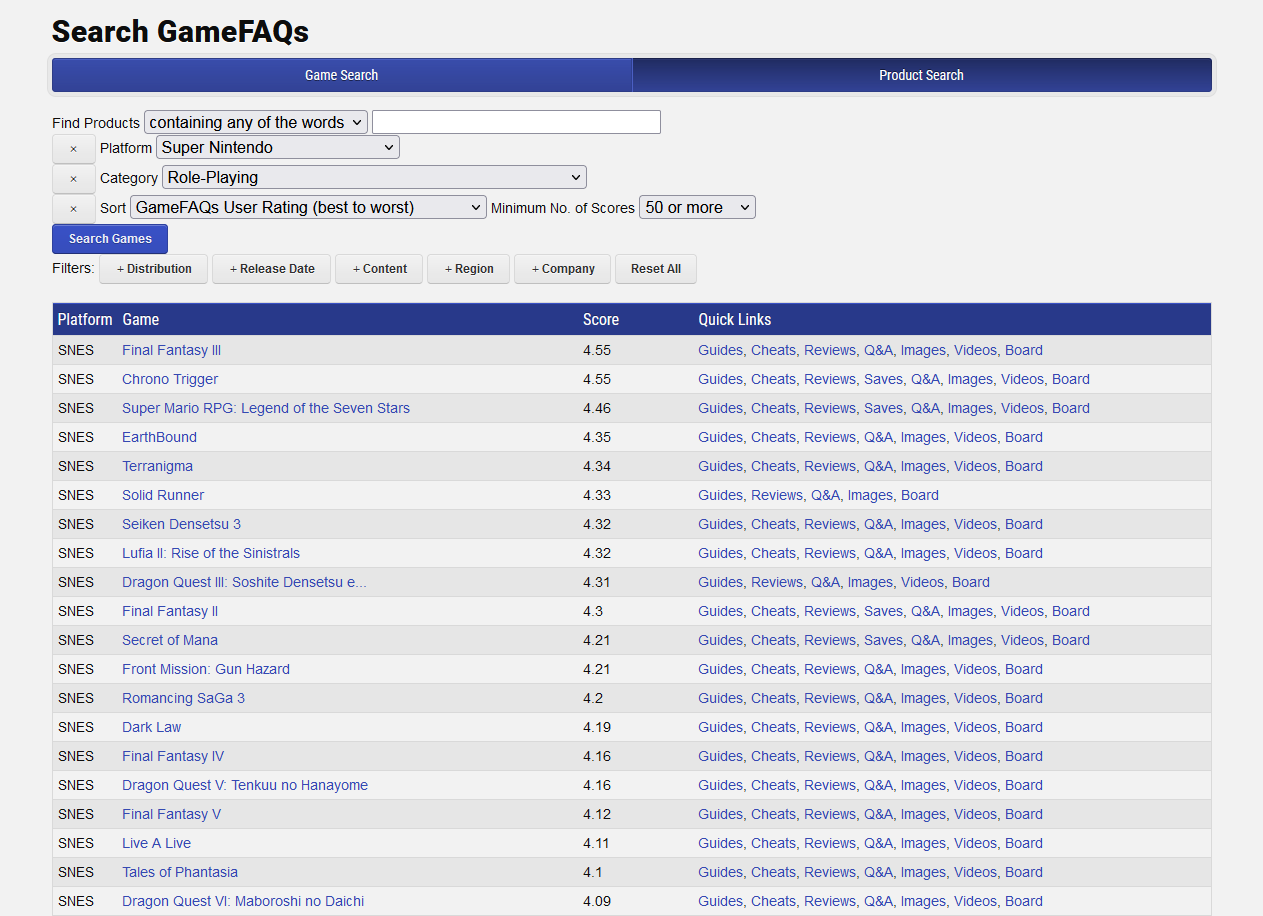Image resolution: width=1263 pixels, height=916 pixels.
Task: Switch to the Product Search tab
Action: pos(921,75)
